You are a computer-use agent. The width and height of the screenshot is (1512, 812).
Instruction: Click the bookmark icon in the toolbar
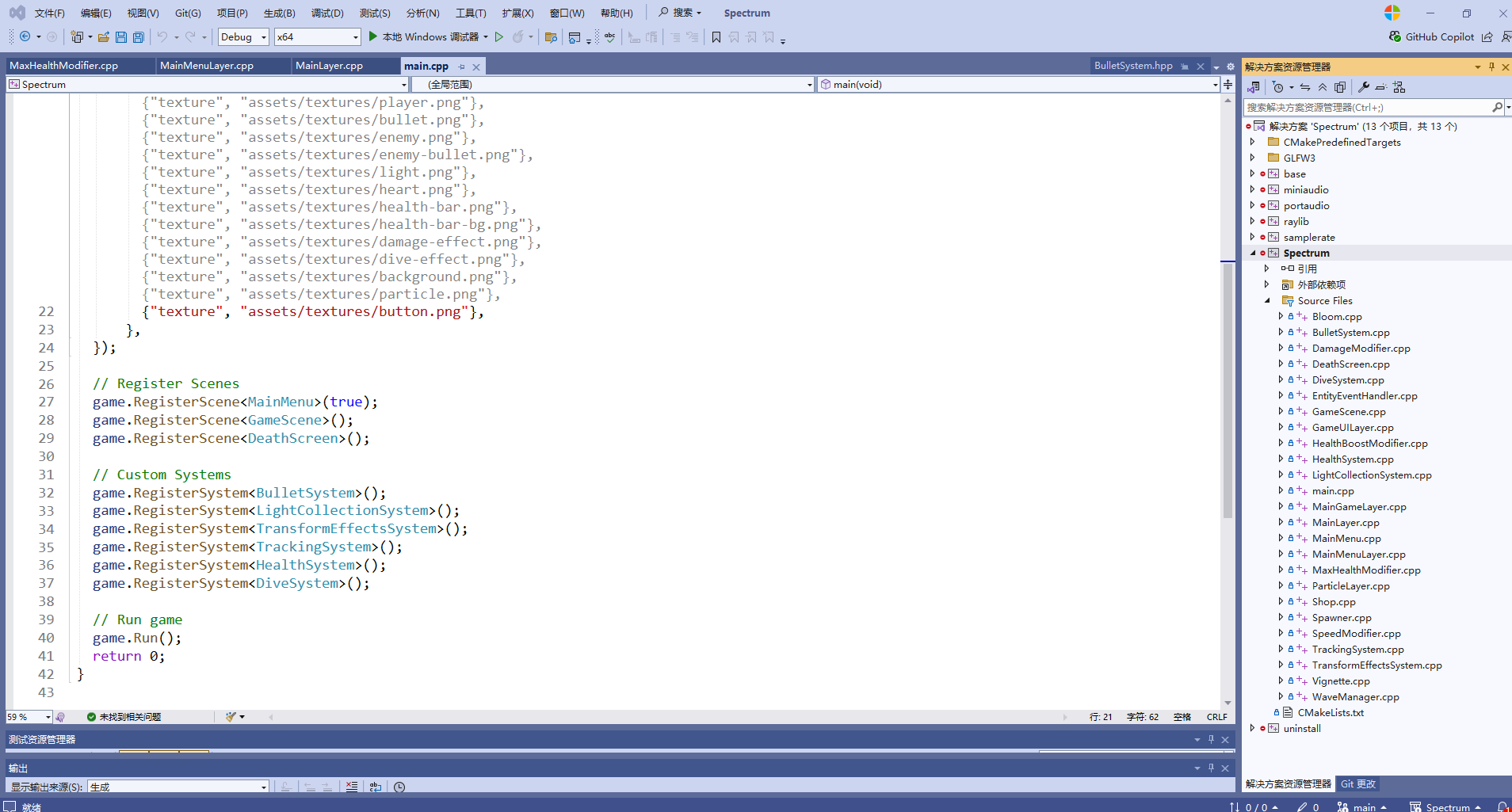pos(716,36)
